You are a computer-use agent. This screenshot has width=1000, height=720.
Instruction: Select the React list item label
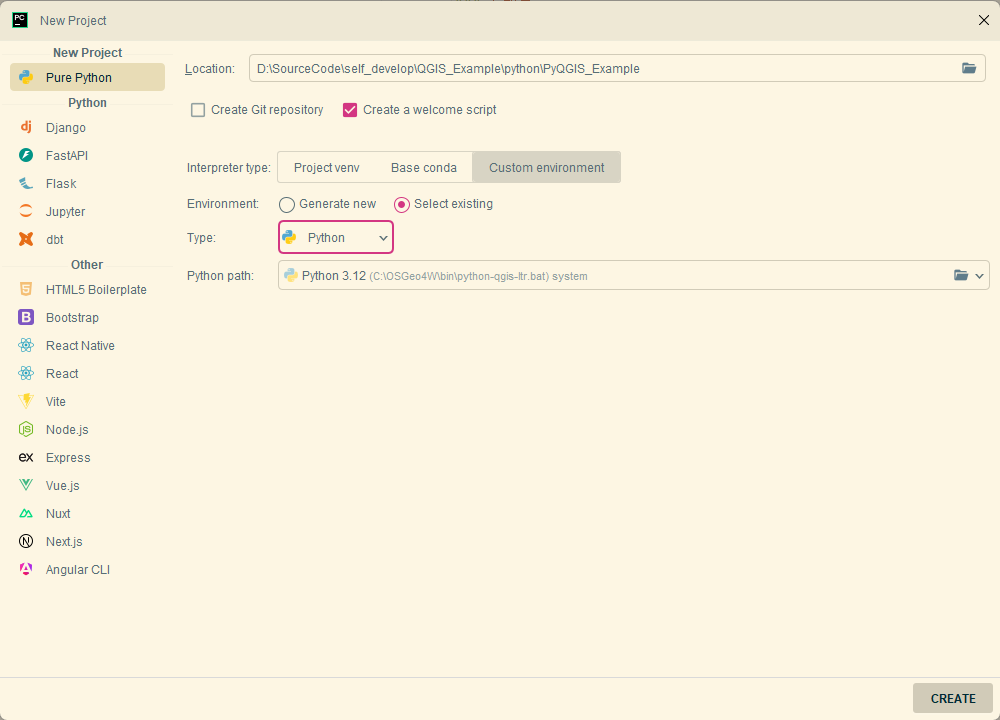(x=62, y=374)
